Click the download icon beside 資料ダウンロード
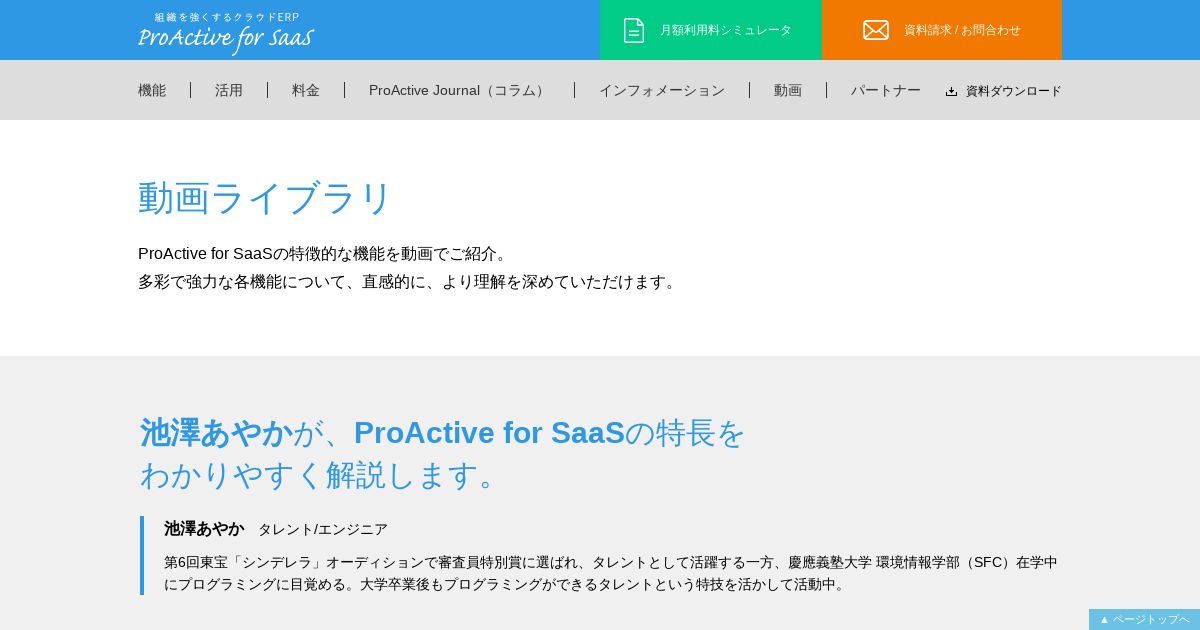1200x630 pixels. 951,91
